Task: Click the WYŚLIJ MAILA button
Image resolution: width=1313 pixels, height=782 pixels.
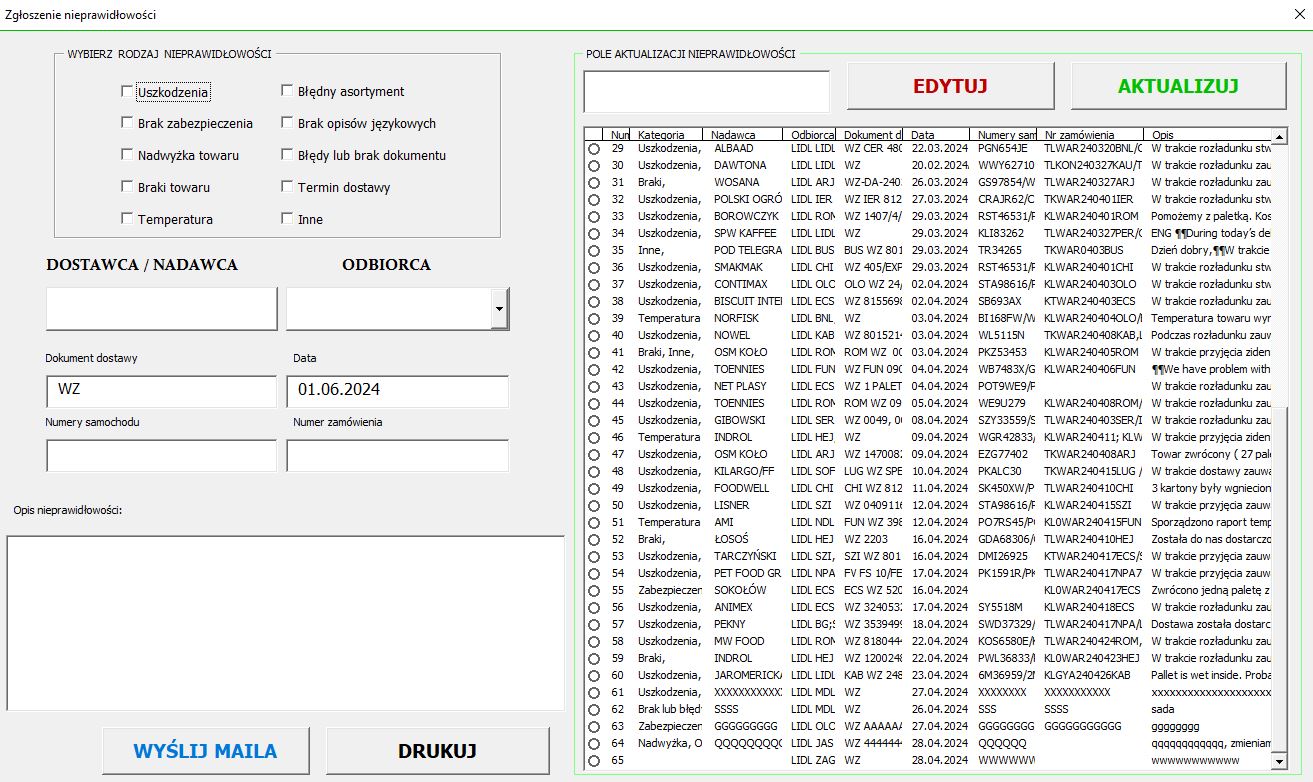Action: tap(206, 751)
